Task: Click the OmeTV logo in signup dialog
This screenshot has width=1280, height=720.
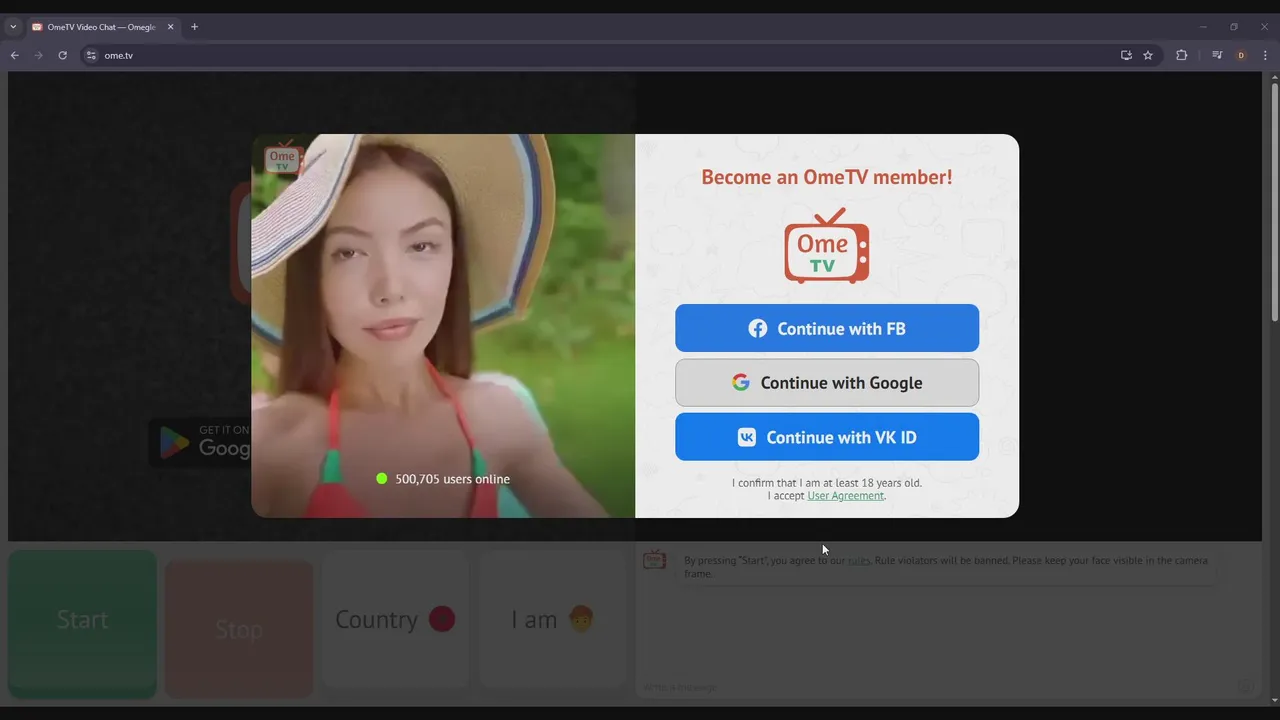Action: tap(827, 246)
